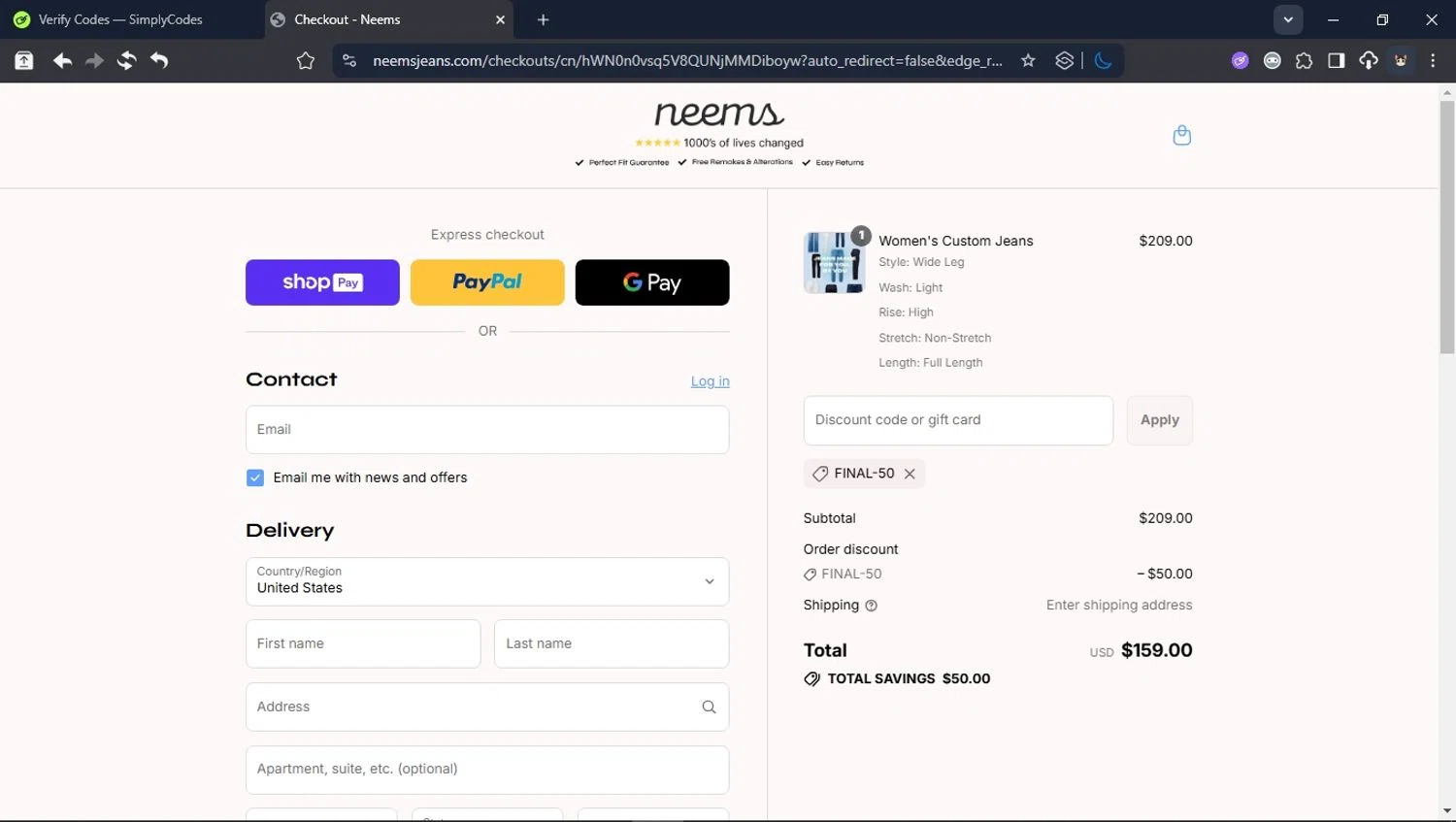The image size is (1456, 822).
Task: Click the 1000's of lives changed text
Action: 744,143
